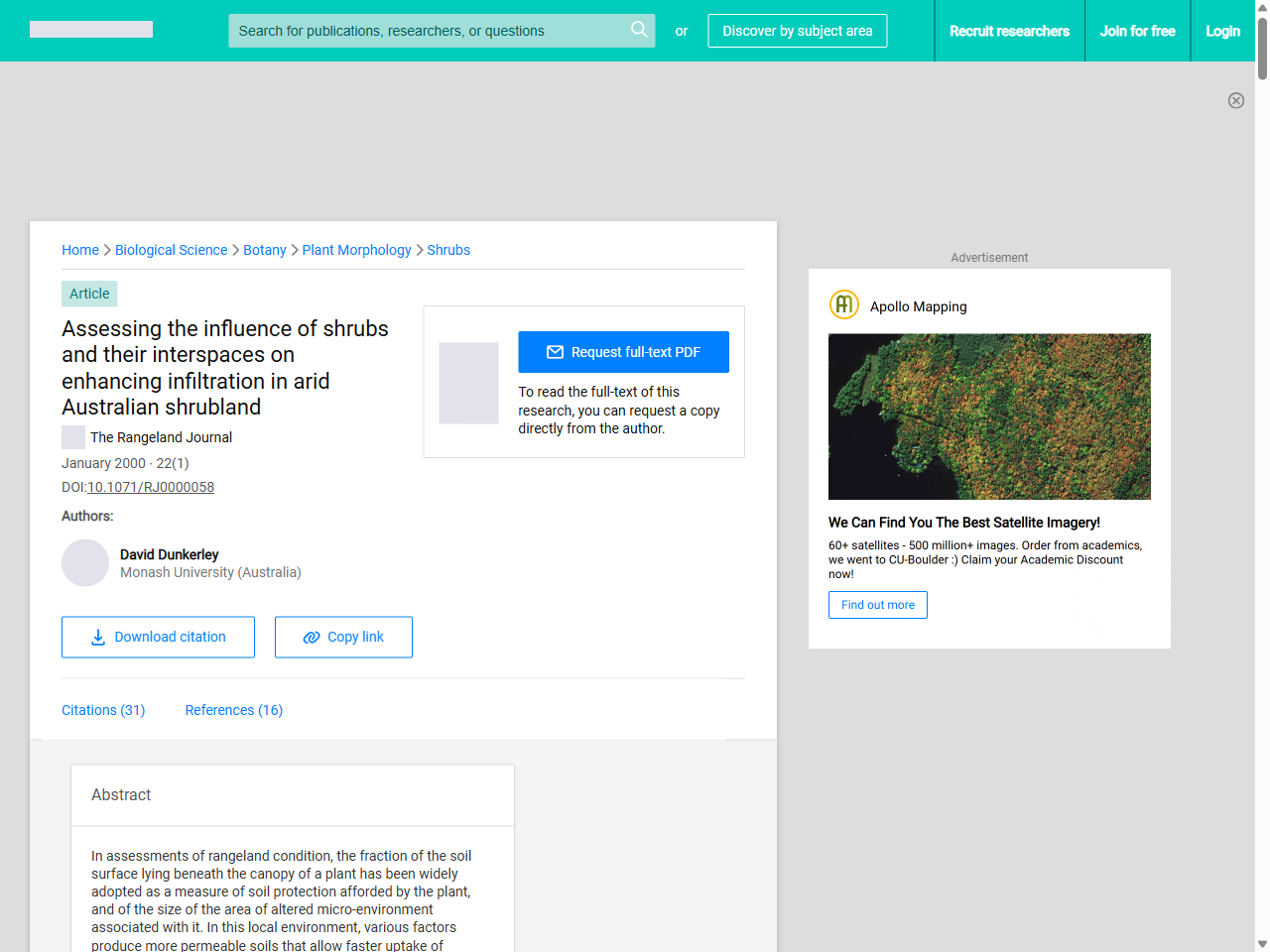Select Login from the top menu
The width and height of the screenshot is (1270, 952).
click(x=1222, y=31)
